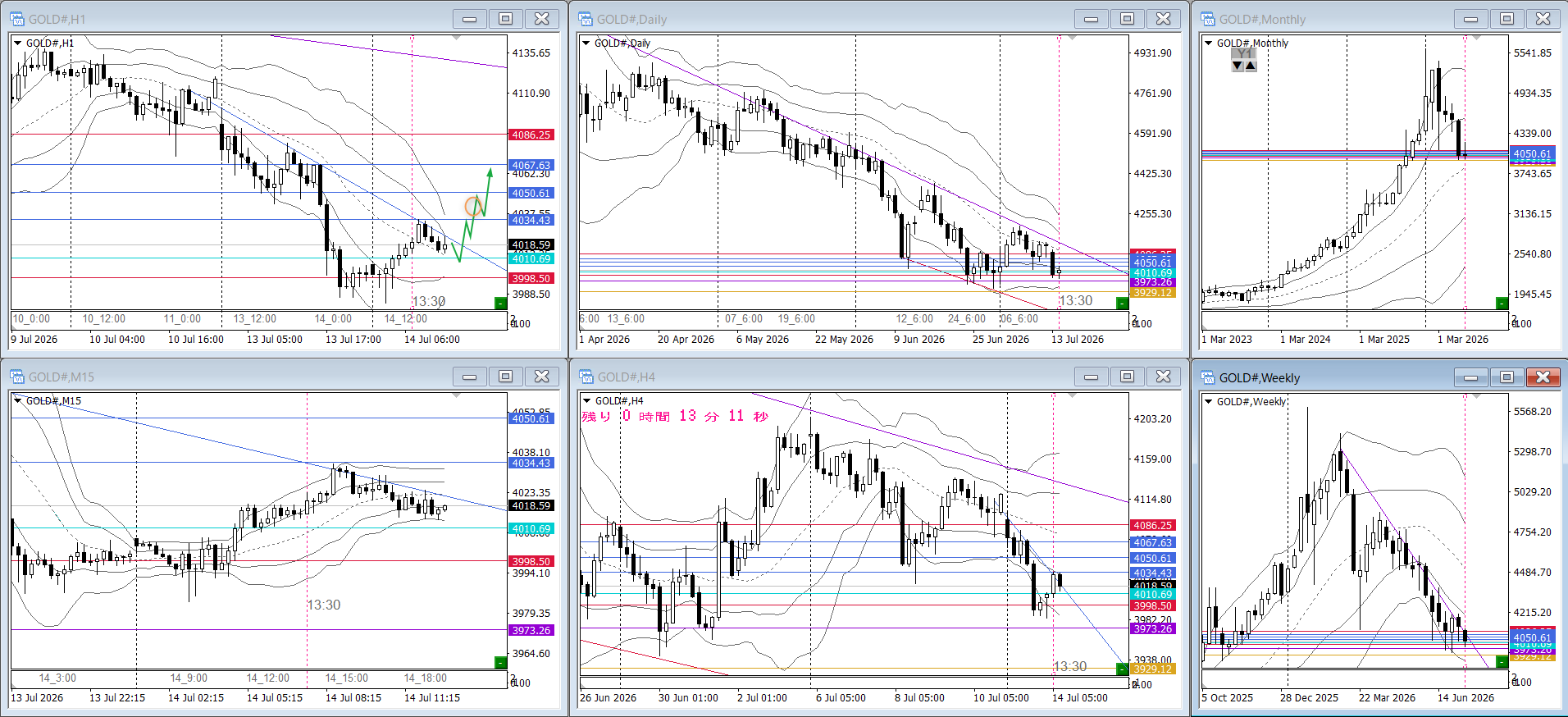The width and height of the screenshot is (1568, 717).
Task: Minimize the GOLD#,Weekly chart window
Action: coord(1471,377)
